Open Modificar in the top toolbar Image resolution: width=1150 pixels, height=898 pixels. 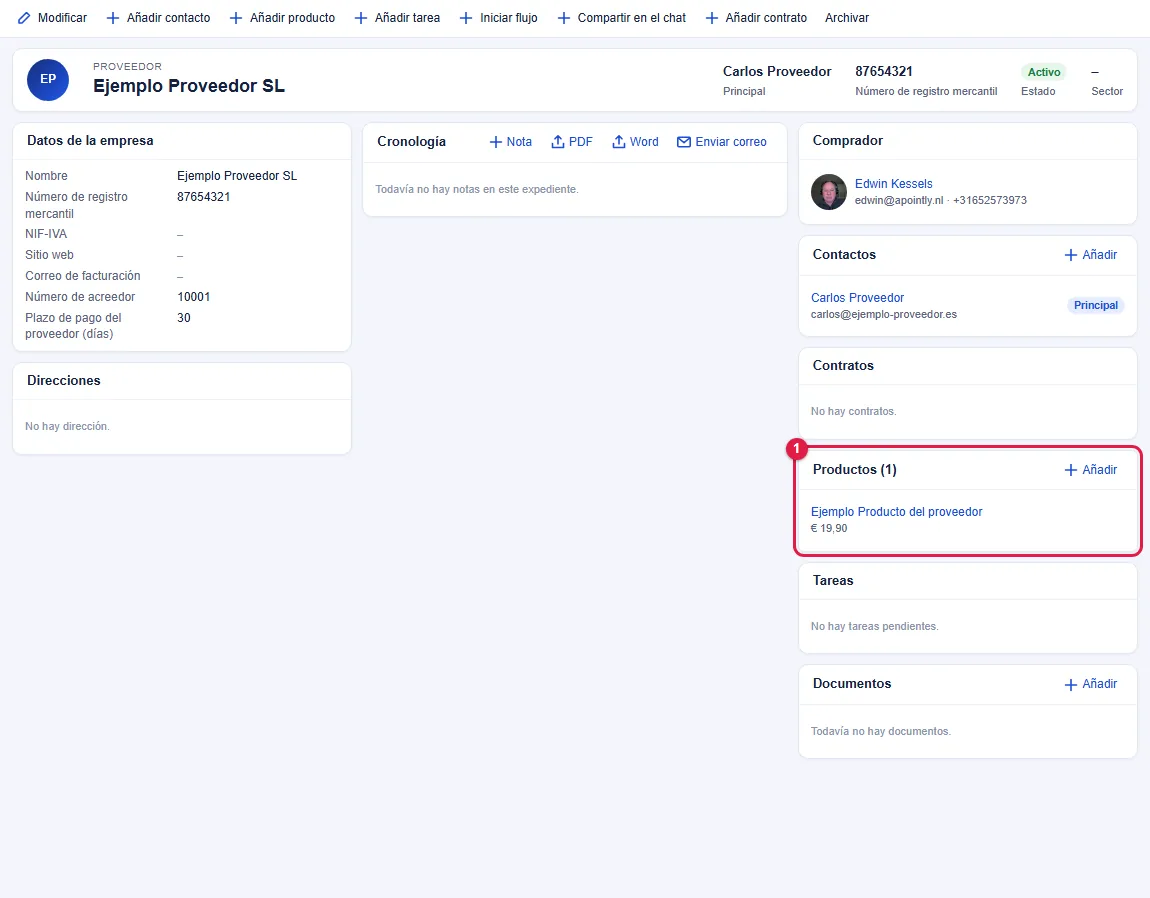[52, 18]
